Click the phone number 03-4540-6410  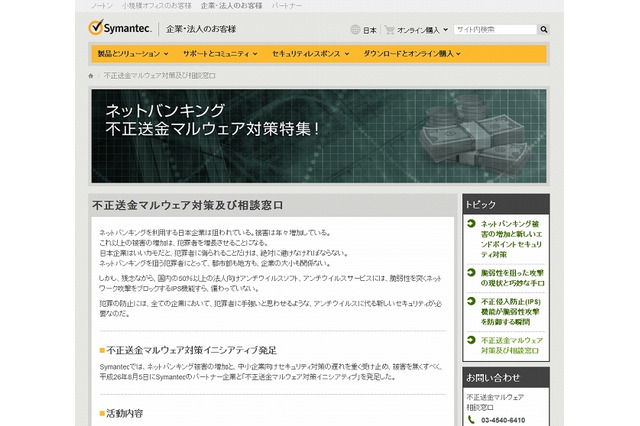[503, 420]
